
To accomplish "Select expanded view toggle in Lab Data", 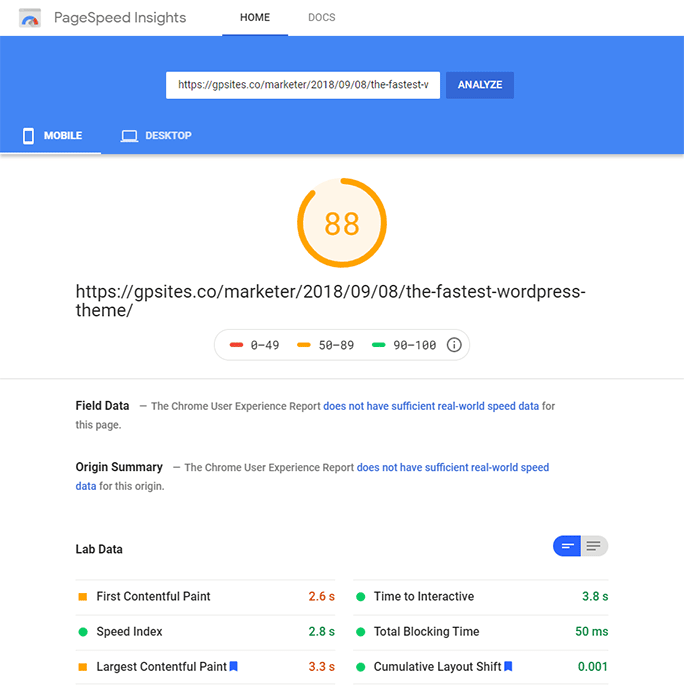I will tap(594, 546).
